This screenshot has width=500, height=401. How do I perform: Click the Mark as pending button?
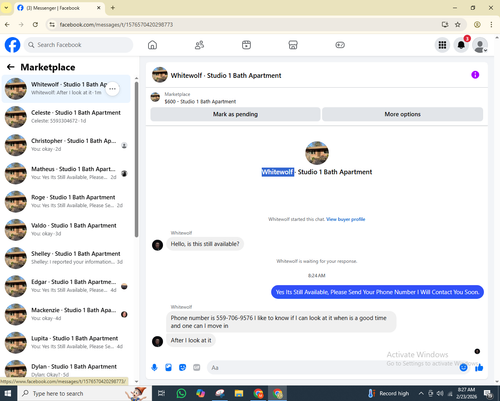[x=235, y=114]
